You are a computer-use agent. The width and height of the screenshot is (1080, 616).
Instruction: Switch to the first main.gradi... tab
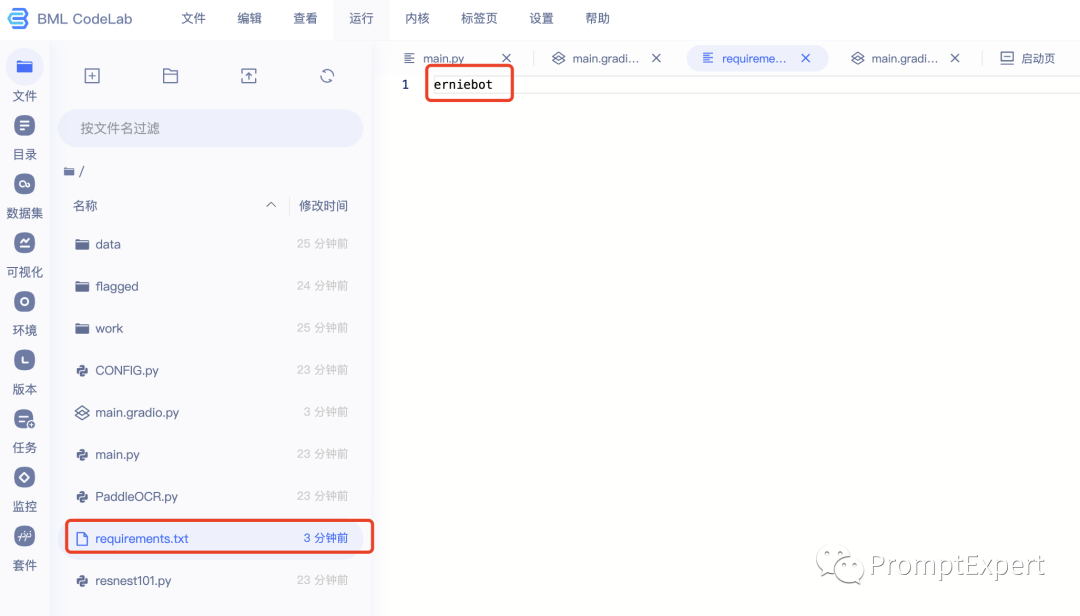click(x=605, y=59)
